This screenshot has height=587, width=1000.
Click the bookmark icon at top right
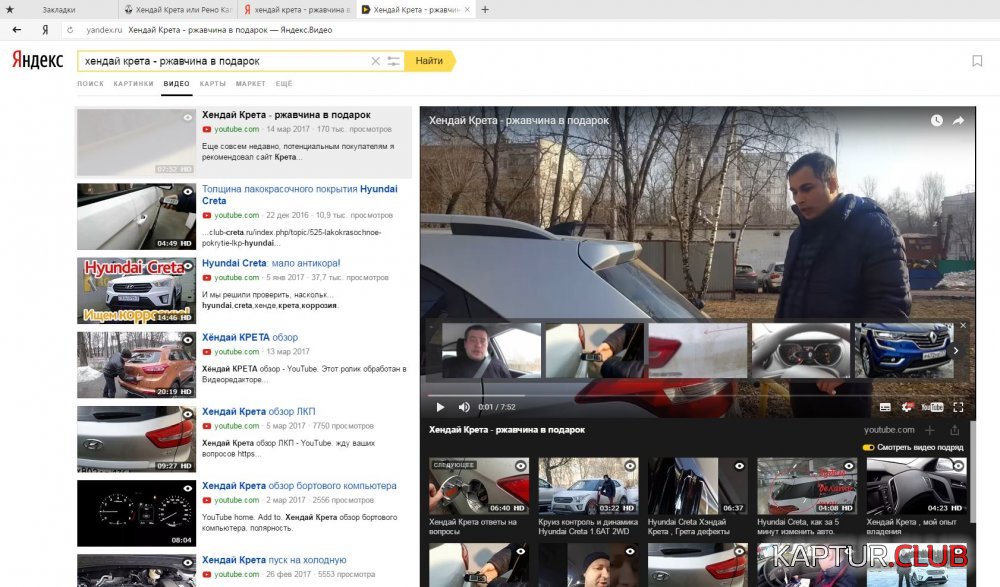tap(977, 61)
